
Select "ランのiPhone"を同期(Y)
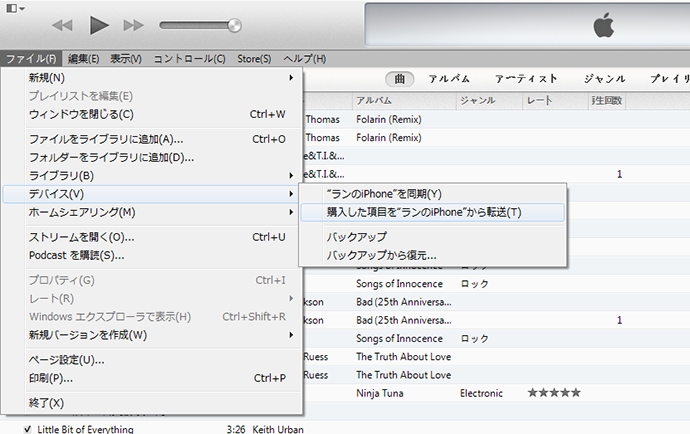433,194
